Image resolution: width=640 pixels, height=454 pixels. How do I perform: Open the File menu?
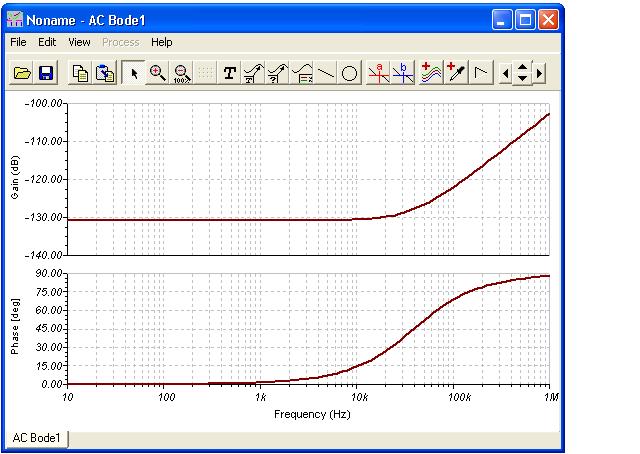[x=18, y=42]
